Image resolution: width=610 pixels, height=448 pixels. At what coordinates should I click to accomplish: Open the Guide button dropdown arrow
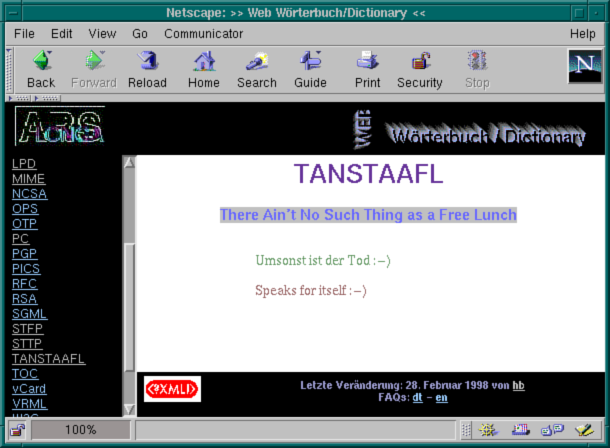click(x=319, y=52)
